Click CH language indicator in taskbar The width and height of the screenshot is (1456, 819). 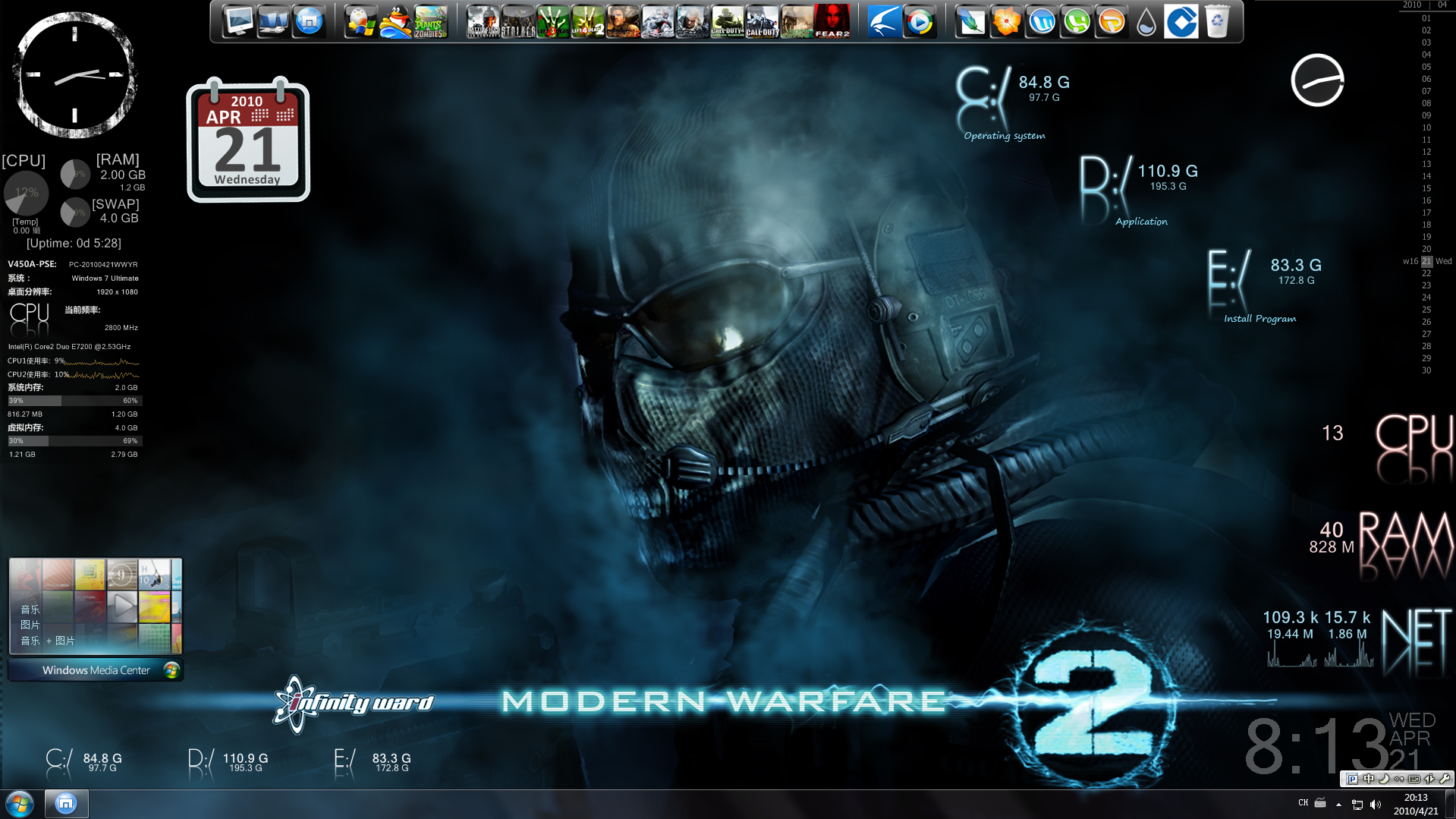[1303, 803]
